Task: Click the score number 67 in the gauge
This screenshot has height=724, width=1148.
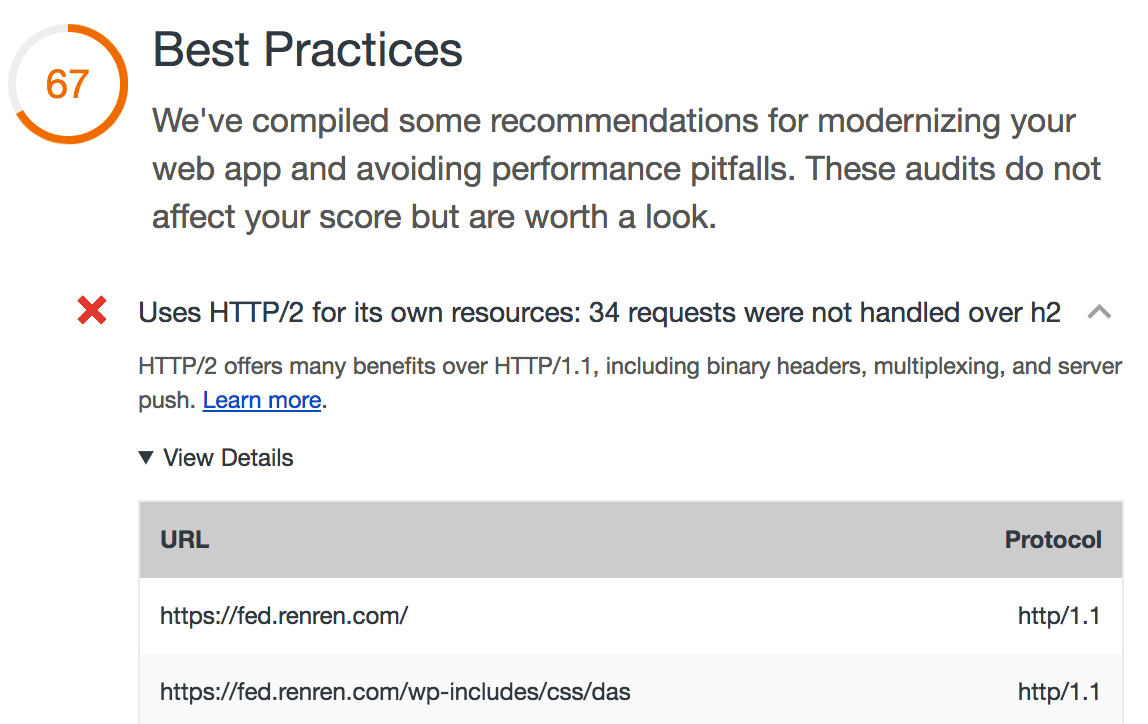Action: 67,84
